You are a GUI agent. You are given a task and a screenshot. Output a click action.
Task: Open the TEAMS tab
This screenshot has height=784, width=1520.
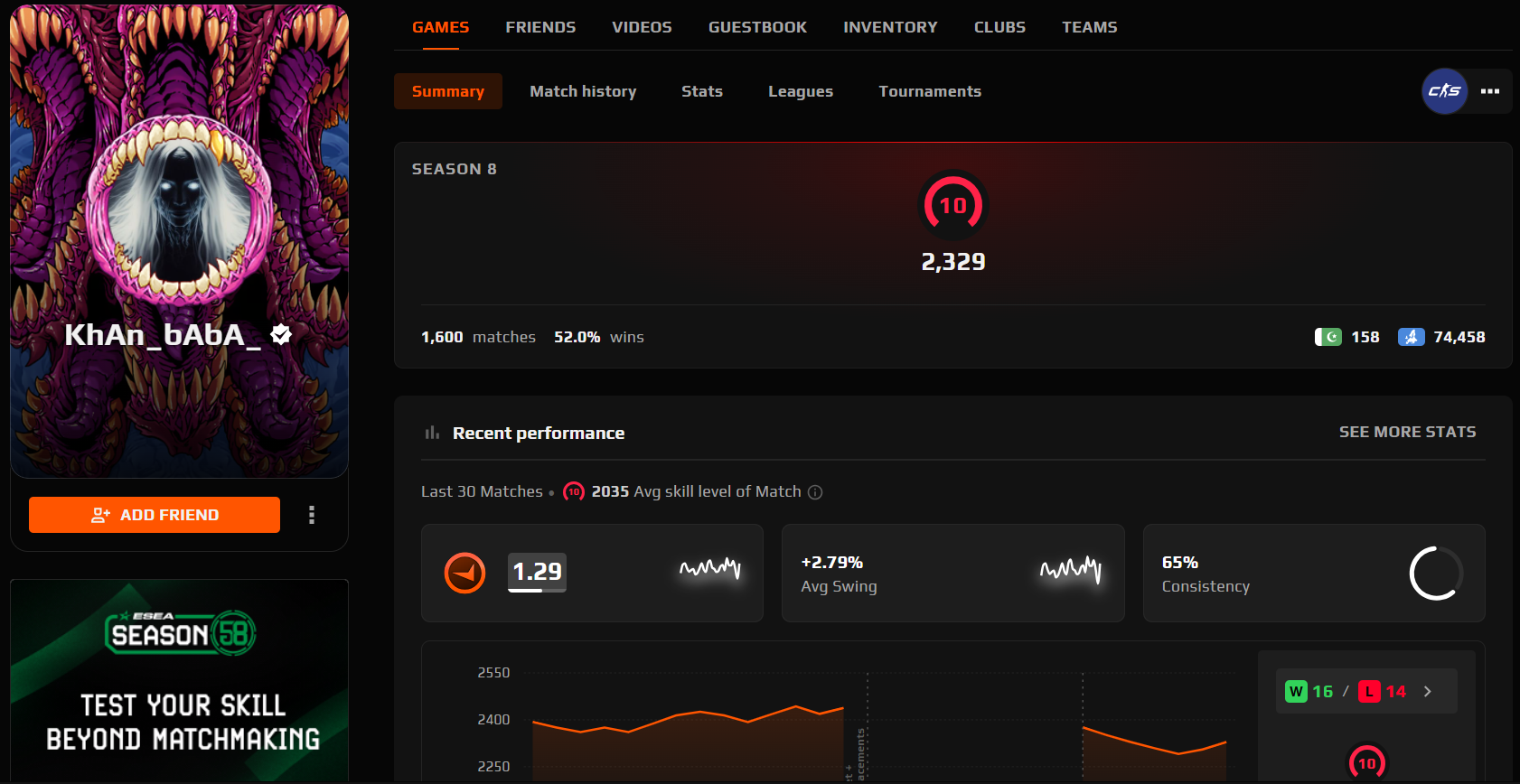(1089, 27)
